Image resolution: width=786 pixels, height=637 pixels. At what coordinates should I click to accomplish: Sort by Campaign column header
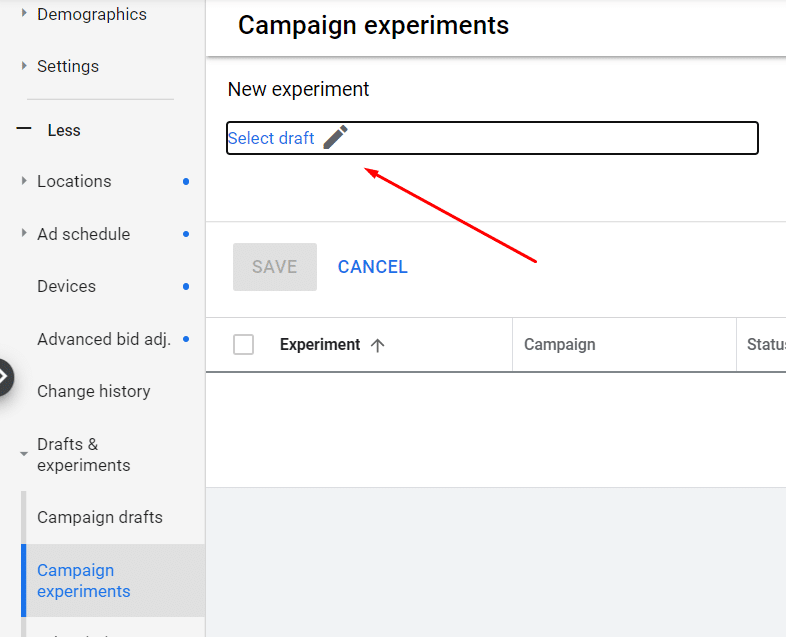(x=559, y=345)
